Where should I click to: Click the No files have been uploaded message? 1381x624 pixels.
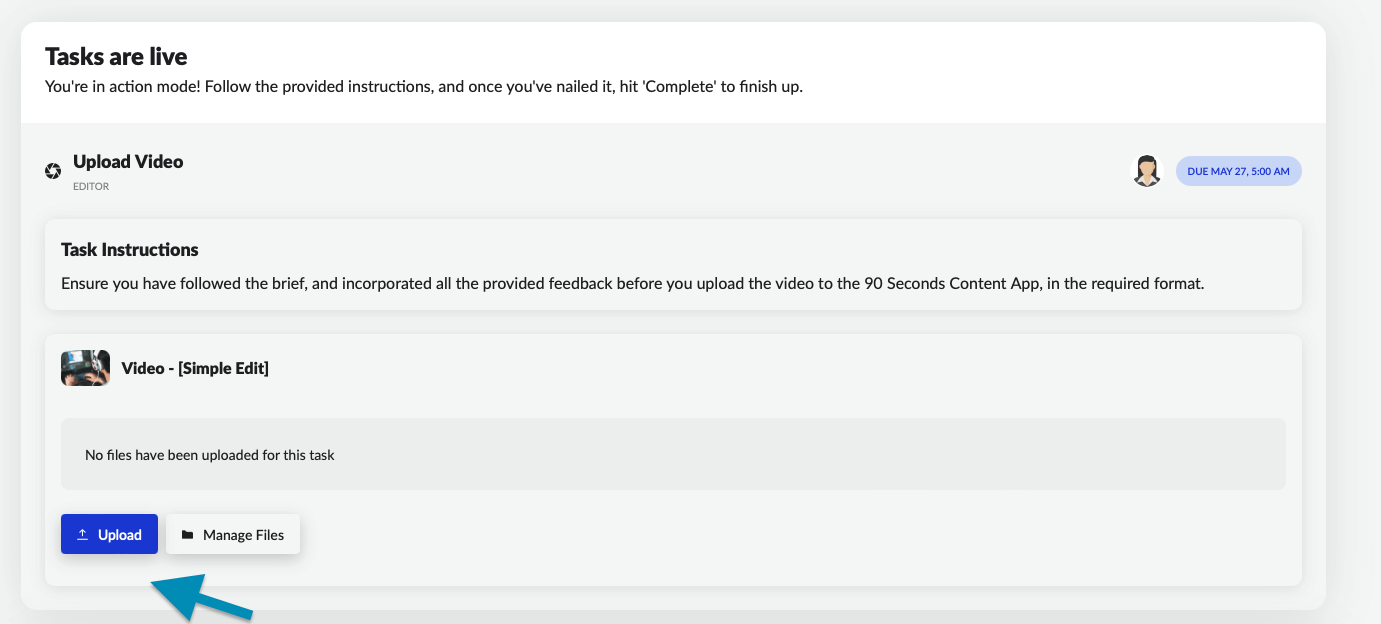click(210, 455)
